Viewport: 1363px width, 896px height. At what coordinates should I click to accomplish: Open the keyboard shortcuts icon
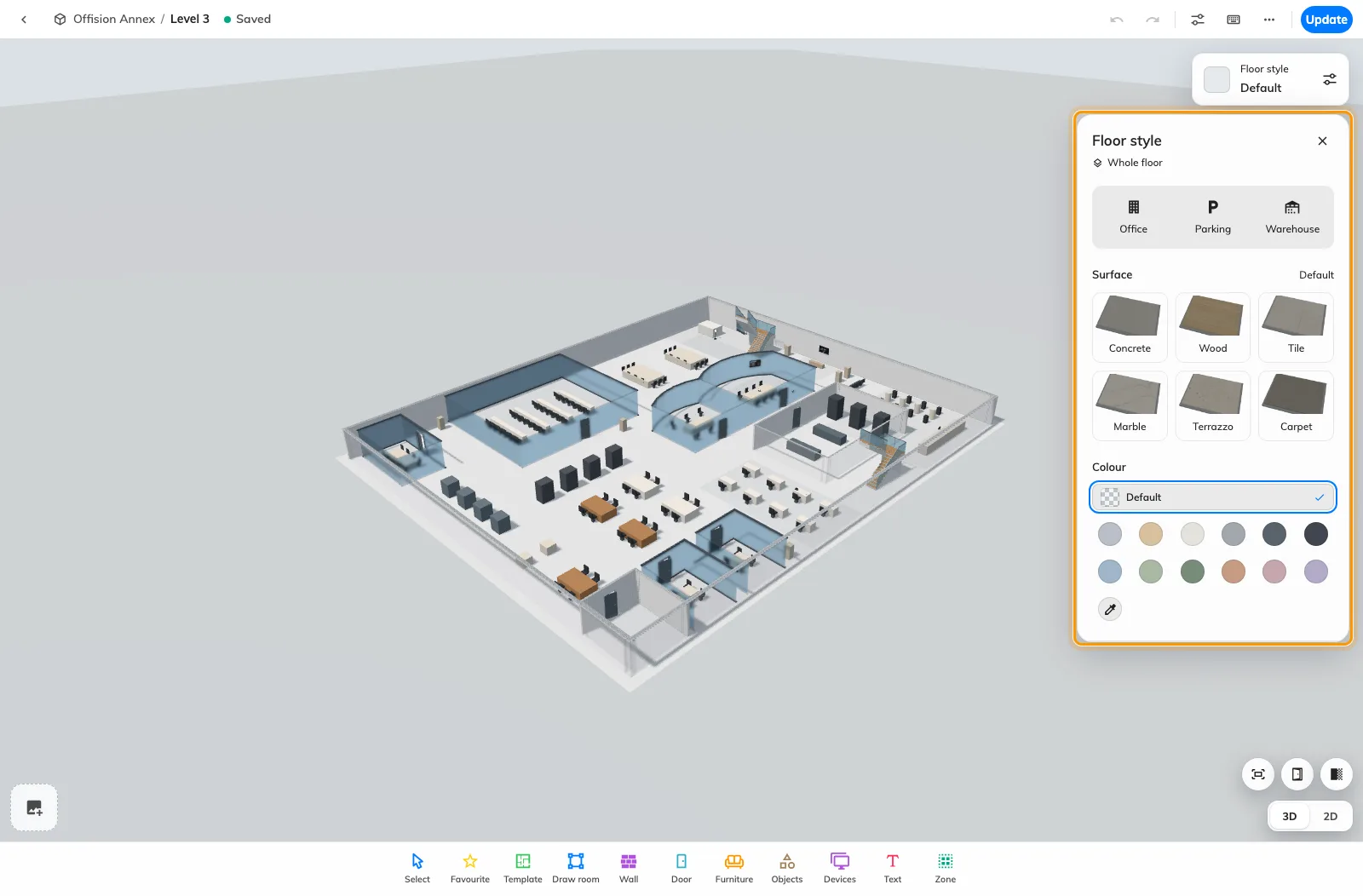(x=1234, y=20)
